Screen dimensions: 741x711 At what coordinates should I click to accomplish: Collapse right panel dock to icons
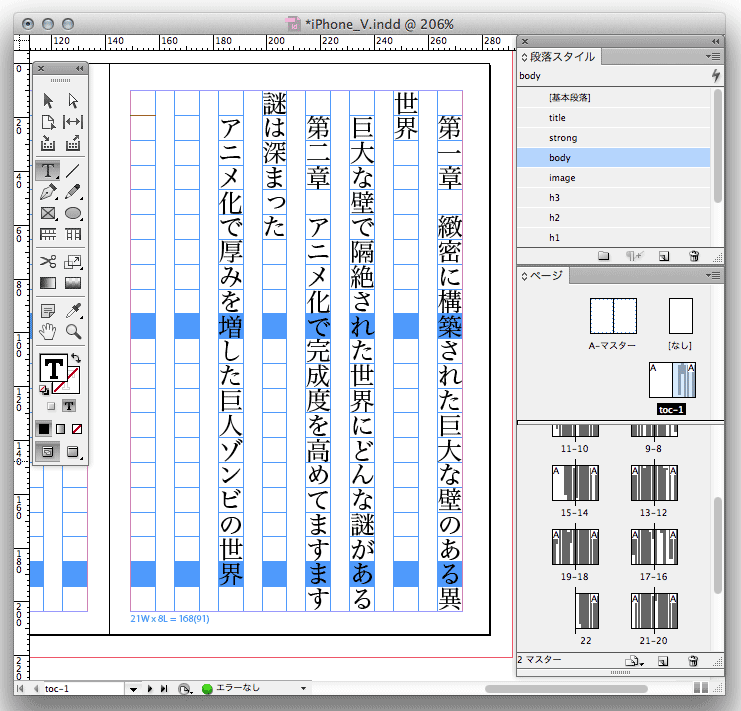pyautogui.click(x=715, y=42)
